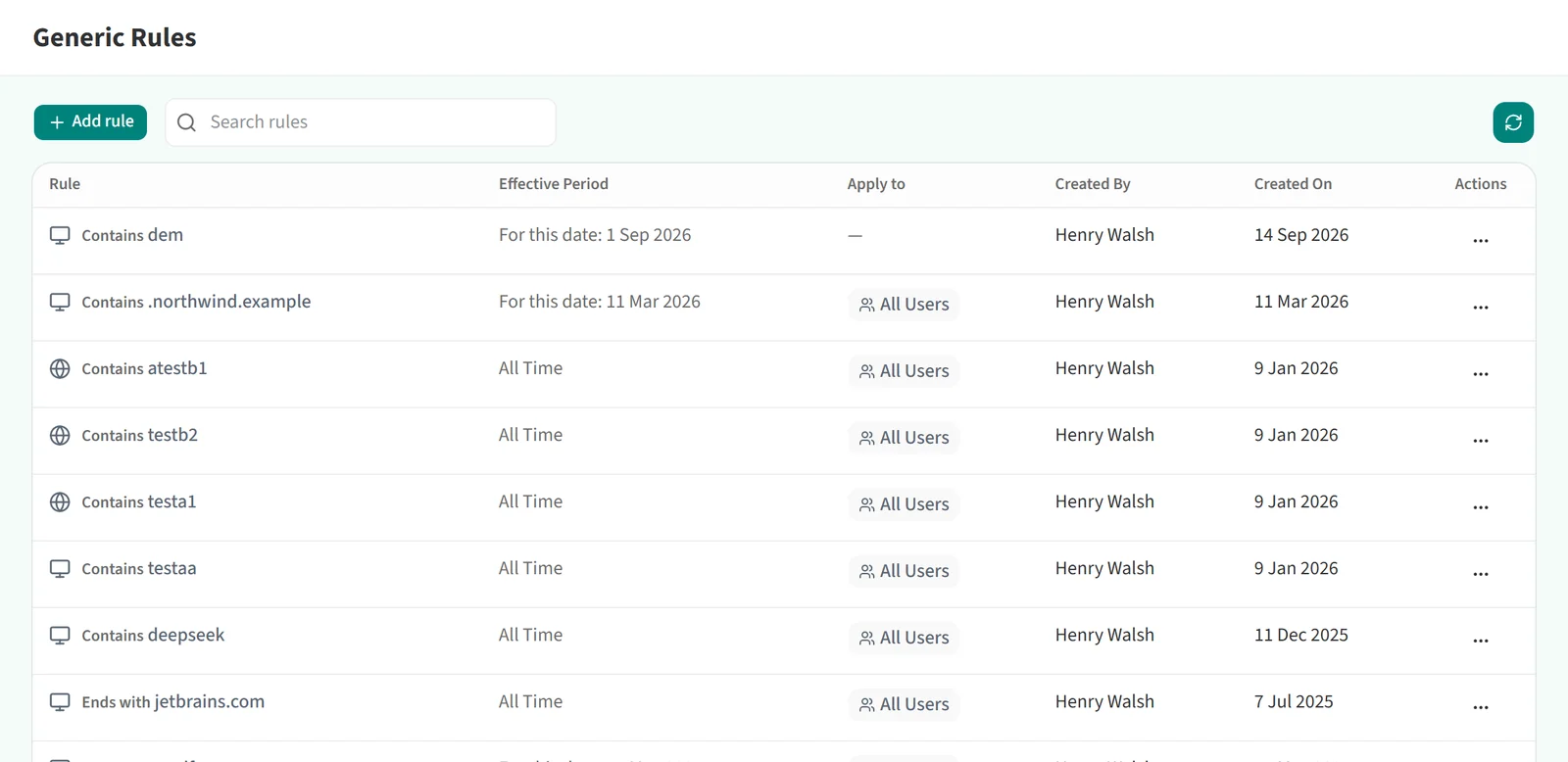
Task: Click the '14 Sep 2026' created date
Action: [1301, 235]
